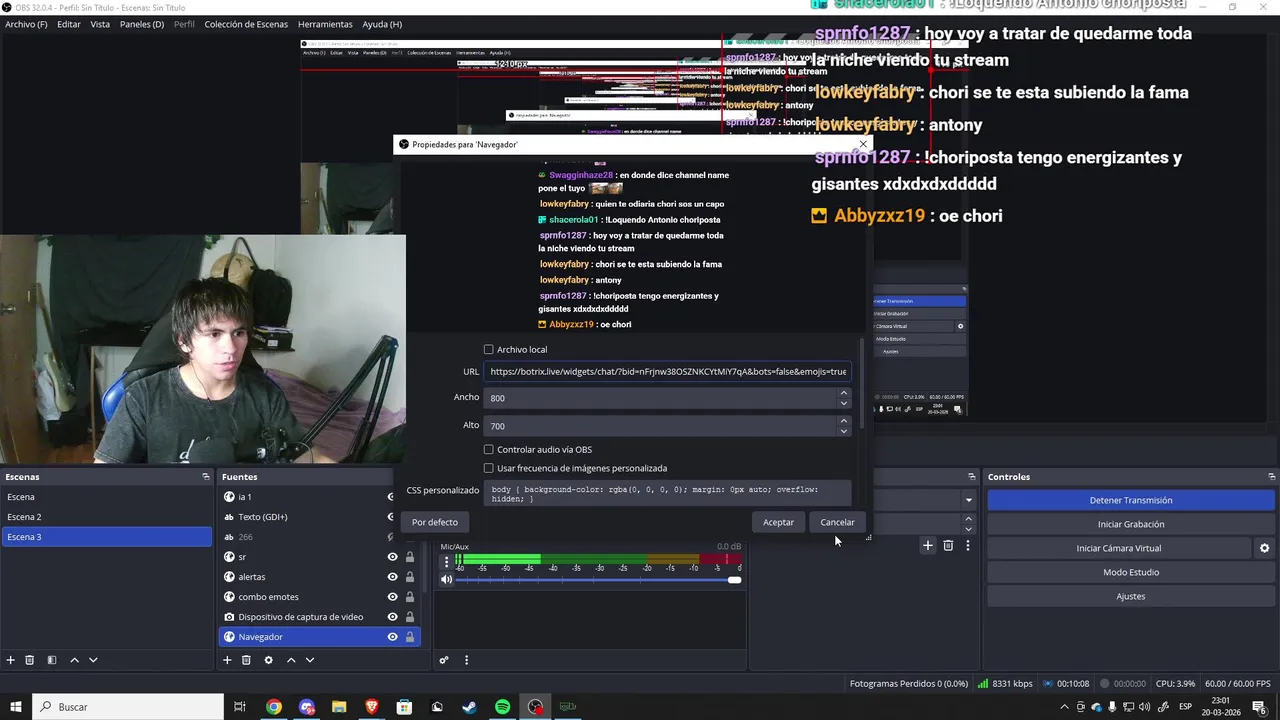Undock the Controles panel icon

pyautogui.click(x=1272, y=477)
